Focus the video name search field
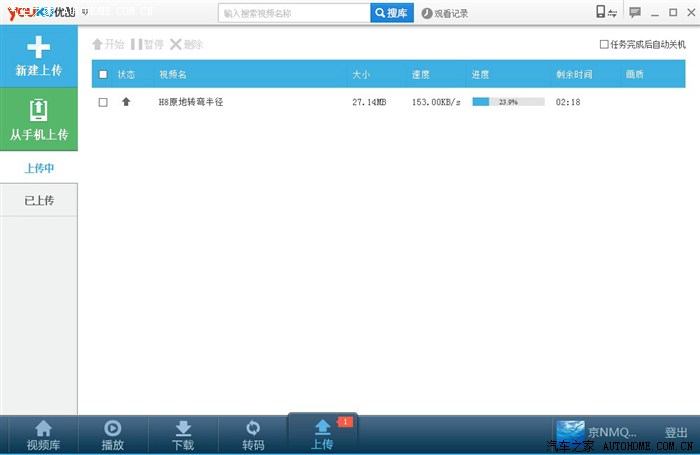The width and height of the screenshot is (700, 455). click(294, 14)
